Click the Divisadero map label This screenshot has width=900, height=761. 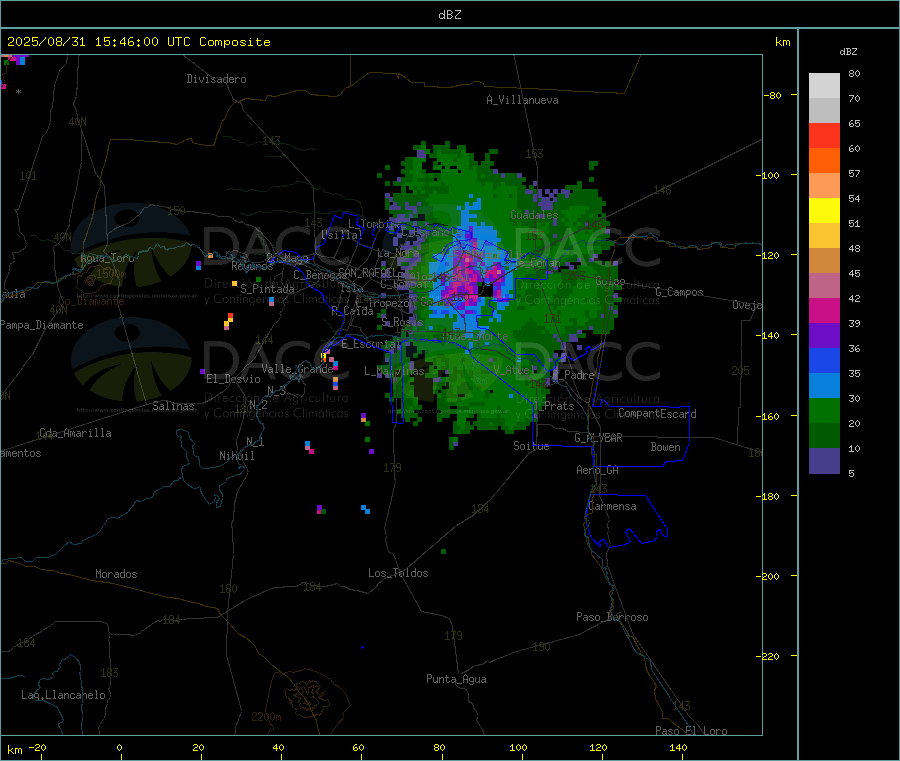click(216, 79)
